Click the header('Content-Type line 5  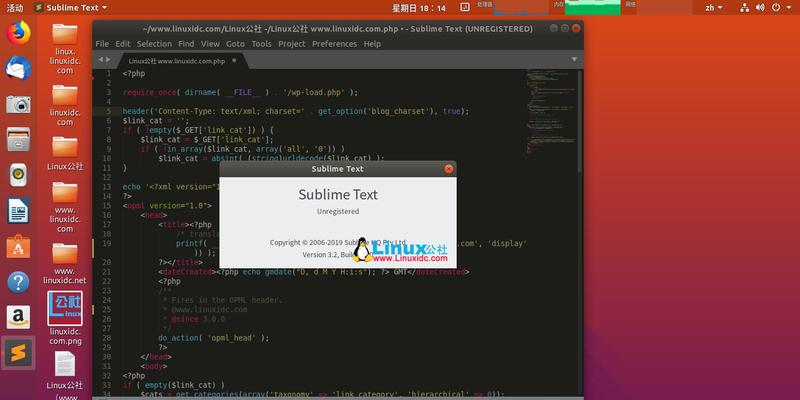point(295,111)
